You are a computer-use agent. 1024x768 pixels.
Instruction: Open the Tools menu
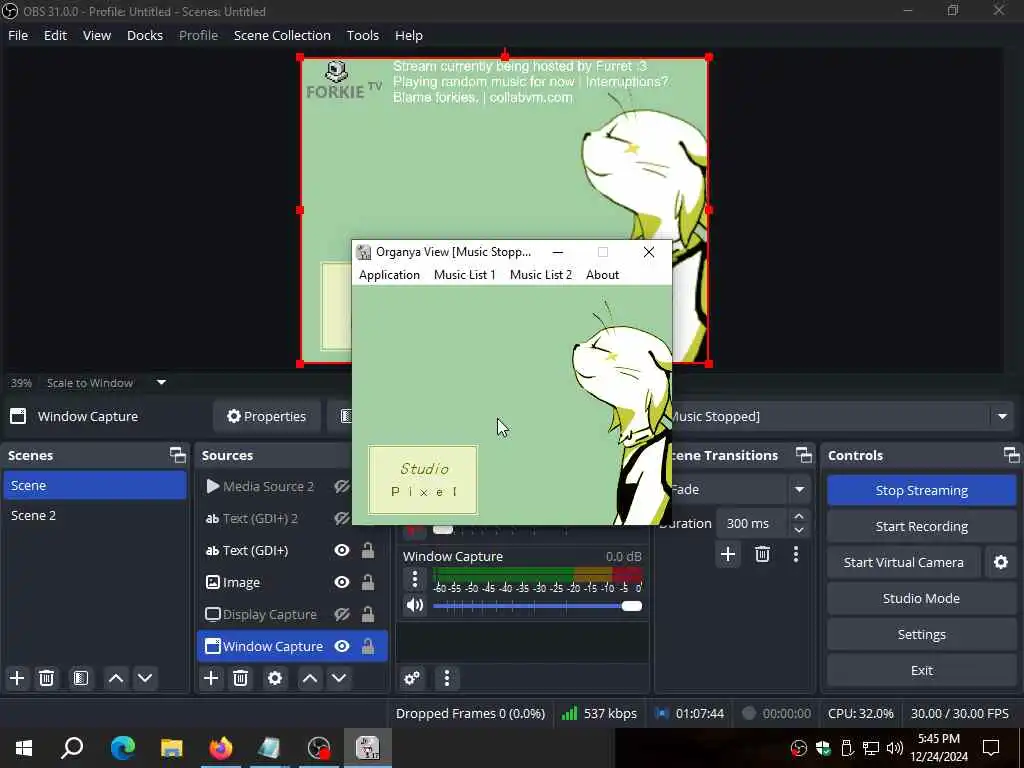tap(362, 35)
